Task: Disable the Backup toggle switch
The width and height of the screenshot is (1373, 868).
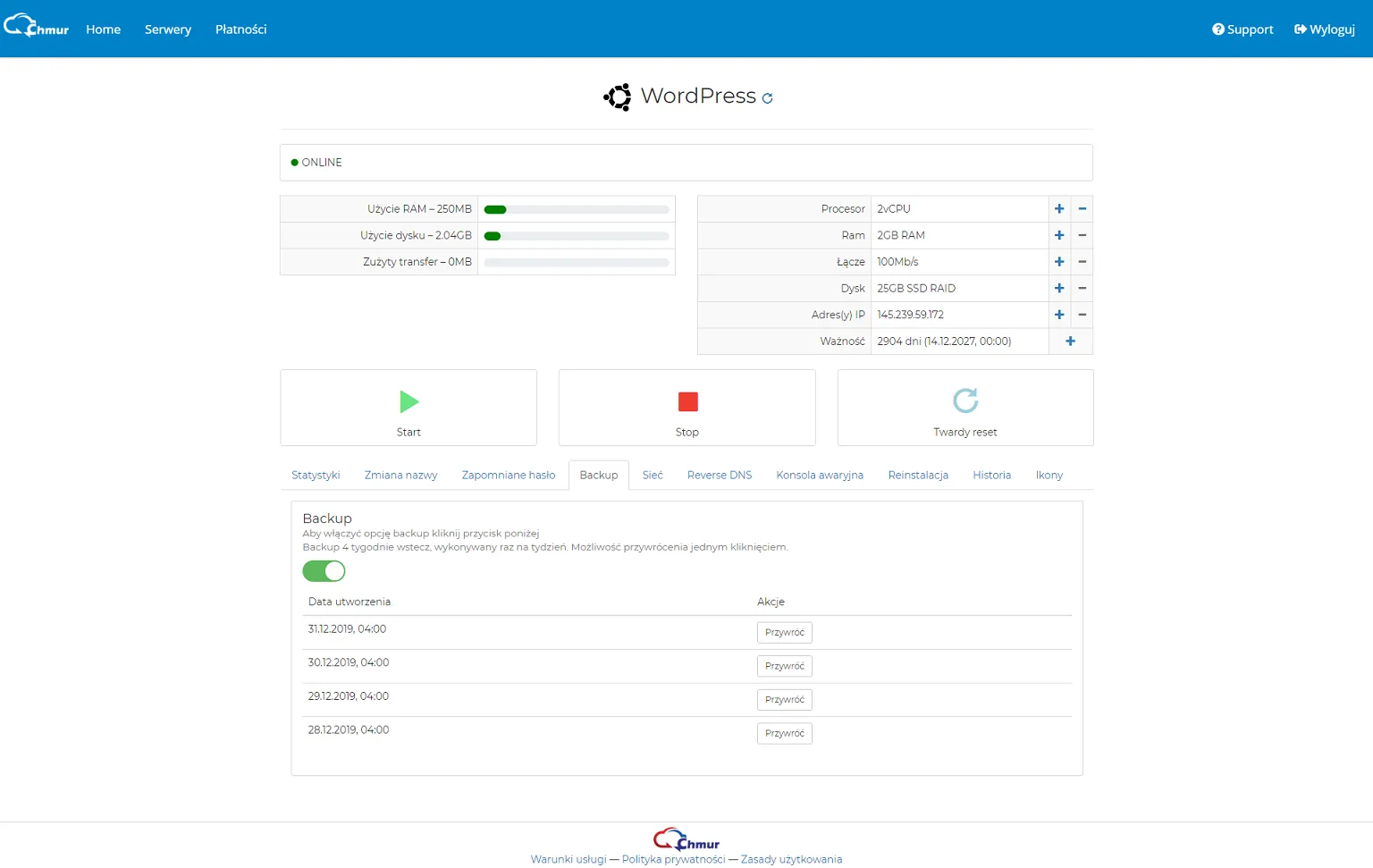Action: [324, 571]
